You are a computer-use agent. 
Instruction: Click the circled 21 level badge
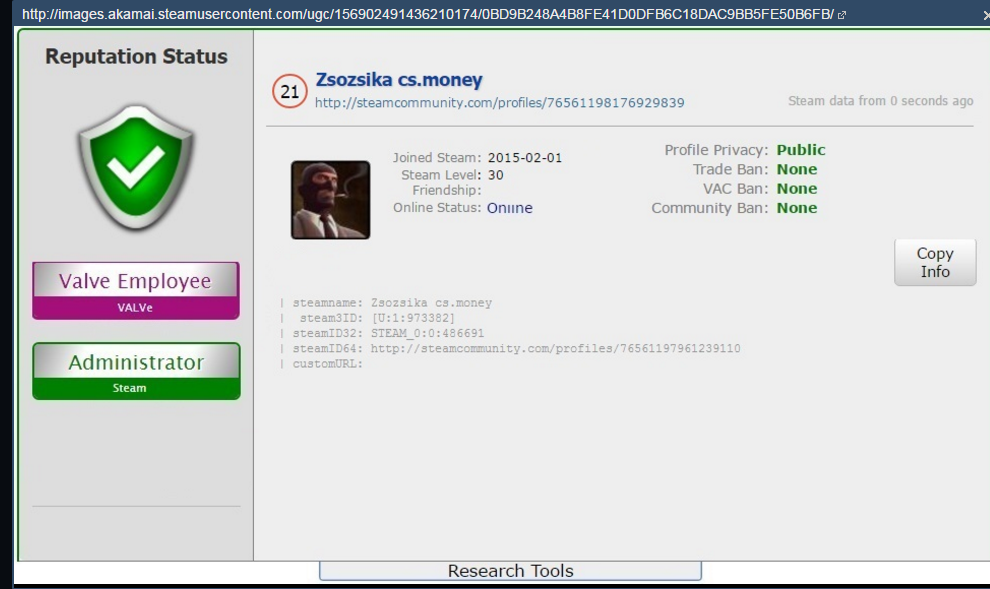(x=290, y=92)
